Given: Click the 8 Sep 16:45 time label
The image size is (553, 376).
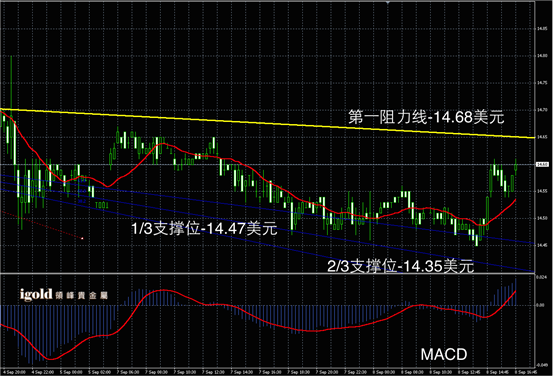Looking at the screenshot, I should pyautogui.click(x=525, y=372).
